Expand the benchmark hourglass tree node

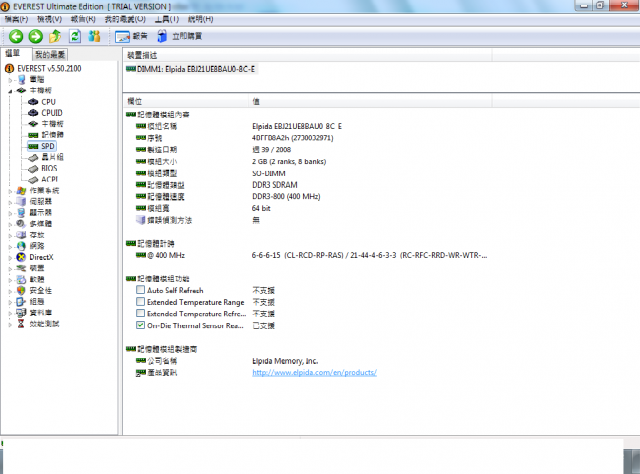click(10, 324)
